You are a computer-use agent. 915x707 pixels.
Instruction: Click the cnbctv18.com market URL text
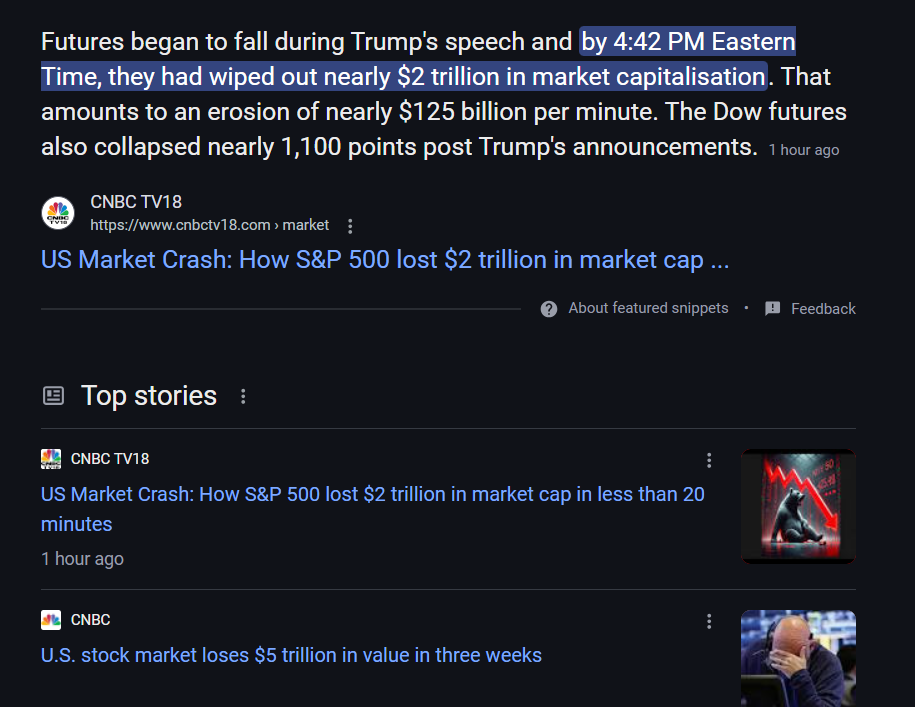(x=209, y=225)
